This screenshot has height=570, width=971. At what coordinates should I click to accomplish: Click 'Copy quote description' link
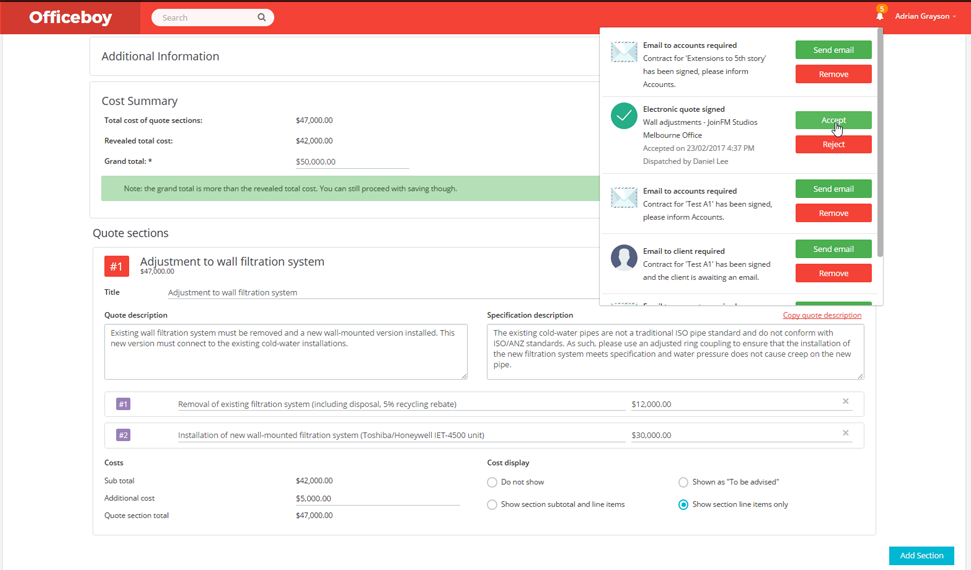coord(822,315)
